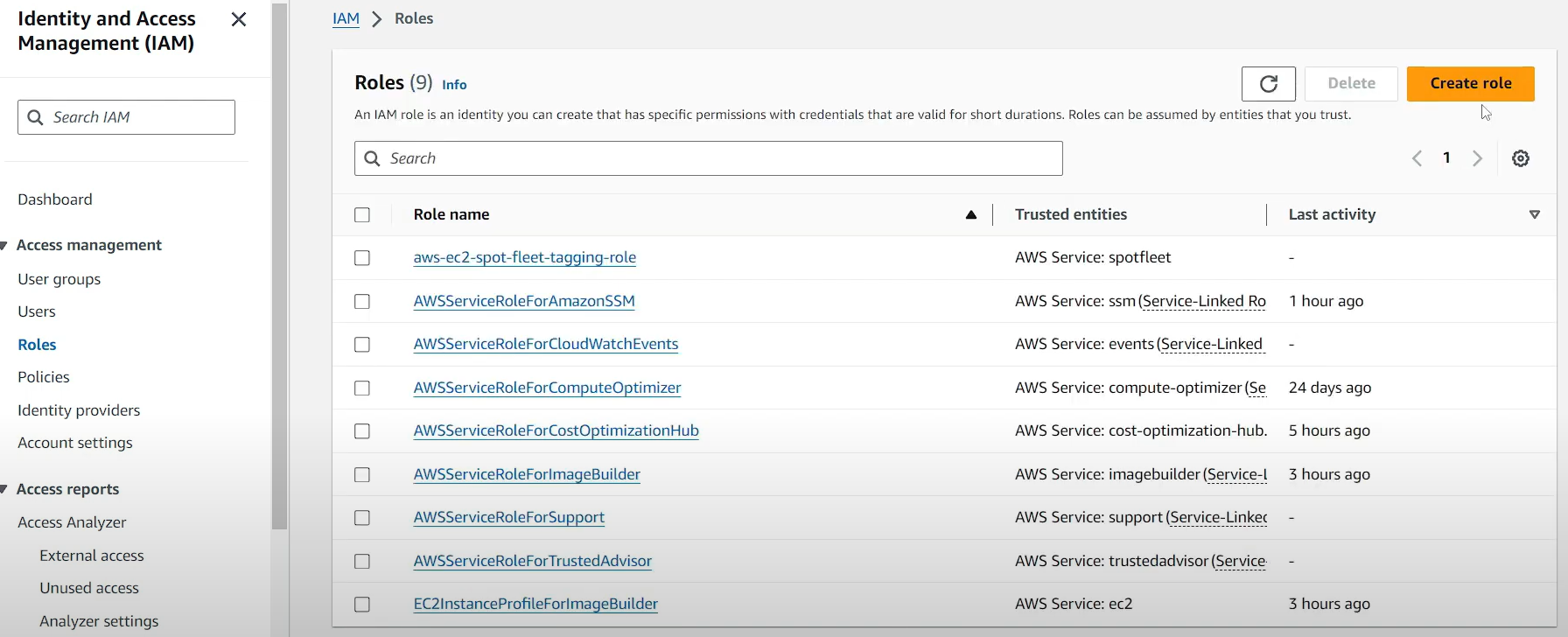Open AWSServiceRoleForImageBuilder role link
The image size is (1568, 637).
pyautogui.click(x=527, y=474)
